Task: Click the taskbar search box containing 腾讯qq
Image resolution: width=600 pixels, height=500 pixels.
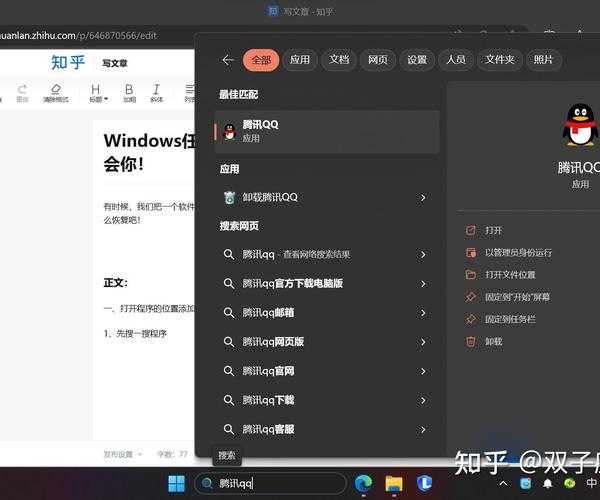Action: pos(270,484)
